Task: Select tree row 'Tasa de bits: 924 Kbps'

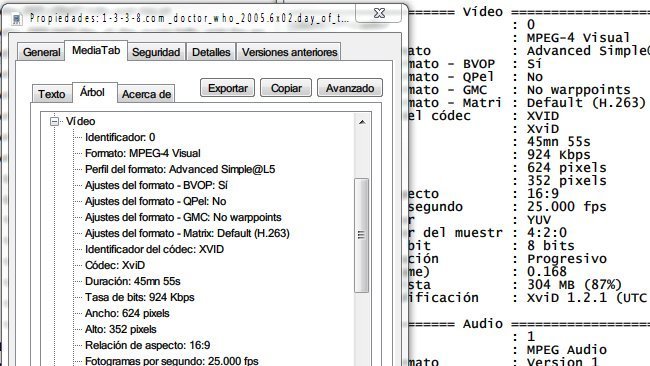Action: 140,298
